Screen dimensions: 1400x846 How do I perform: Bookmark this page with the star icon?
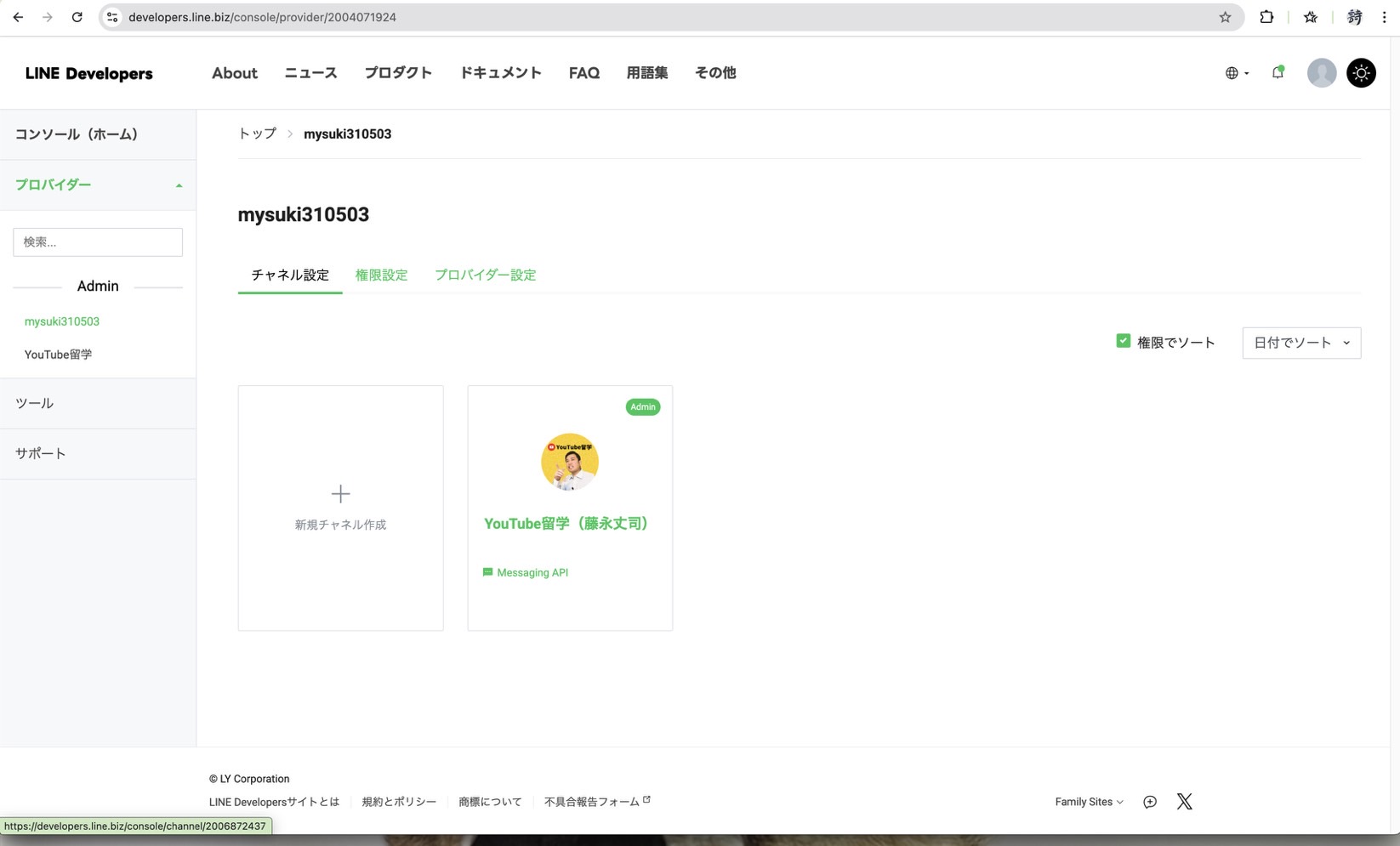click(1225, 17)
